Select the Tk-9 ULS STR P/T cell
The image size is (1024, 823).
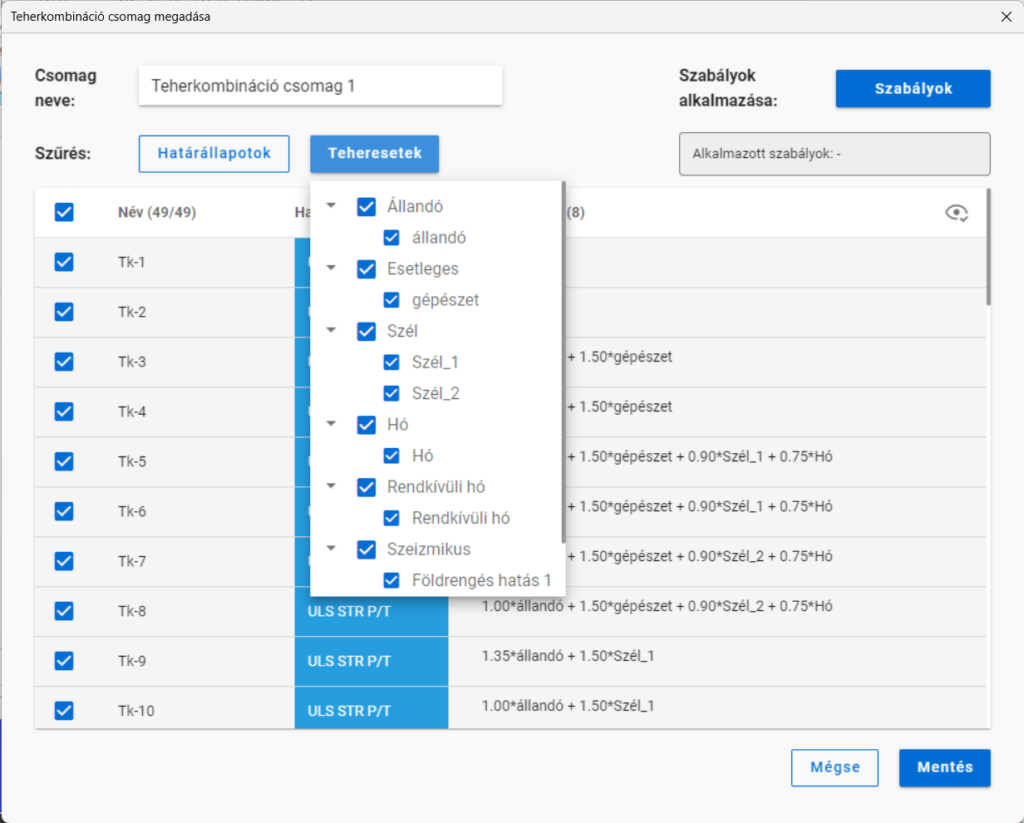tap(371, 661)
